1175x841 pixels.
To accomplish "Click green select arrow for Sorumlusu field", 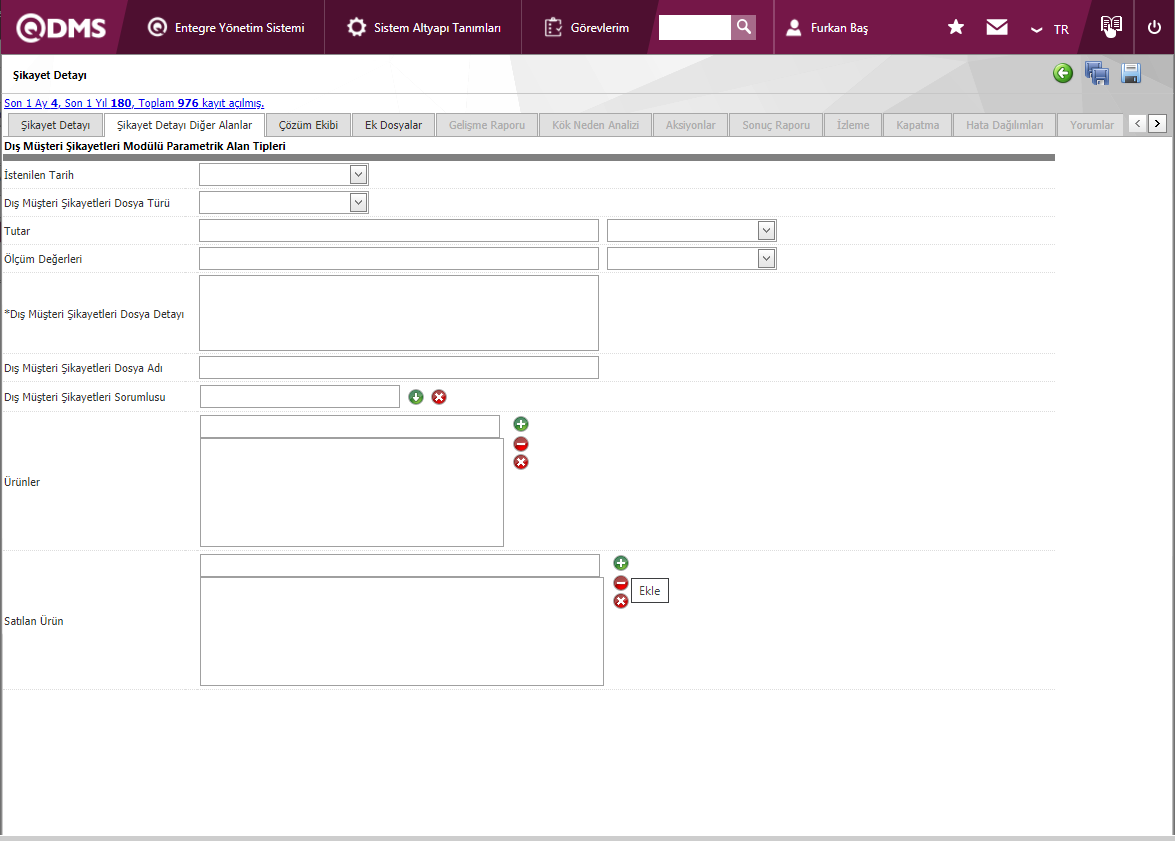I will tap(417, 397).
